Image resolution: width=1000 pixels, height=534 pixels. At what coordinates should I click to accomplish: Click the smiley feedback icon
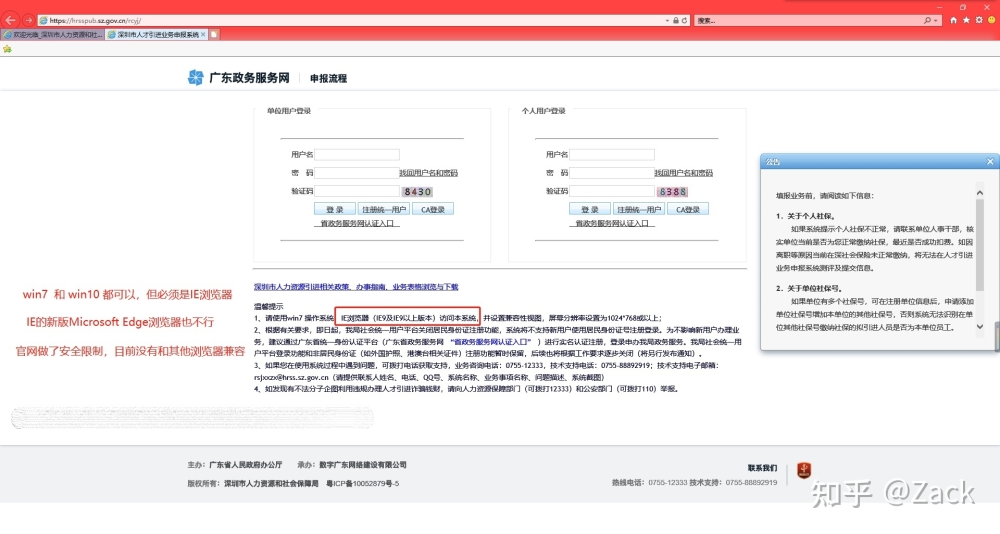tap(992, 20)
